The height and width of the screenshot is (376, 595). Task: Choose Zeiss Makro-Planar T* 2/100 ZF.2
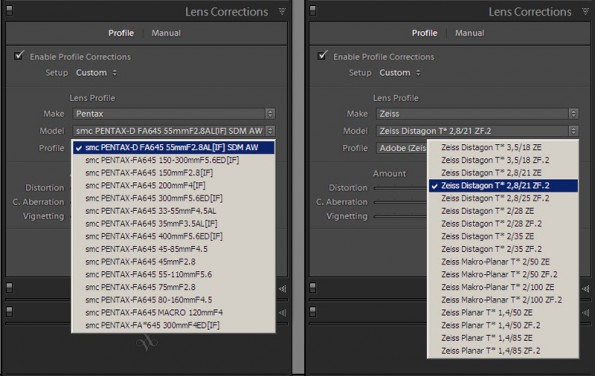[503, 300]
